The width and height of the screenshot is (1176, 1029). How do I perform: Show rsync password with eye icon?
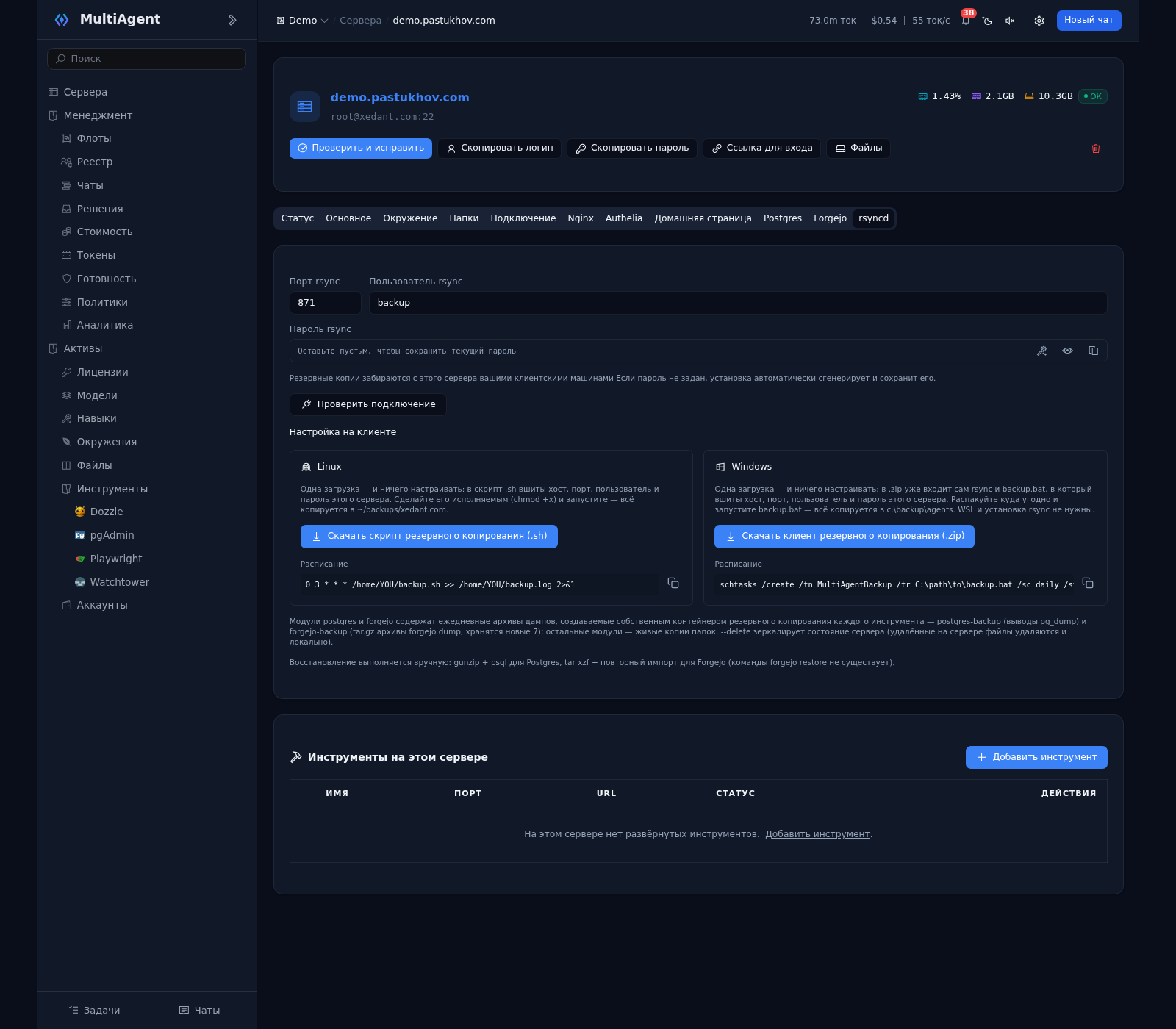point(1067,351)
